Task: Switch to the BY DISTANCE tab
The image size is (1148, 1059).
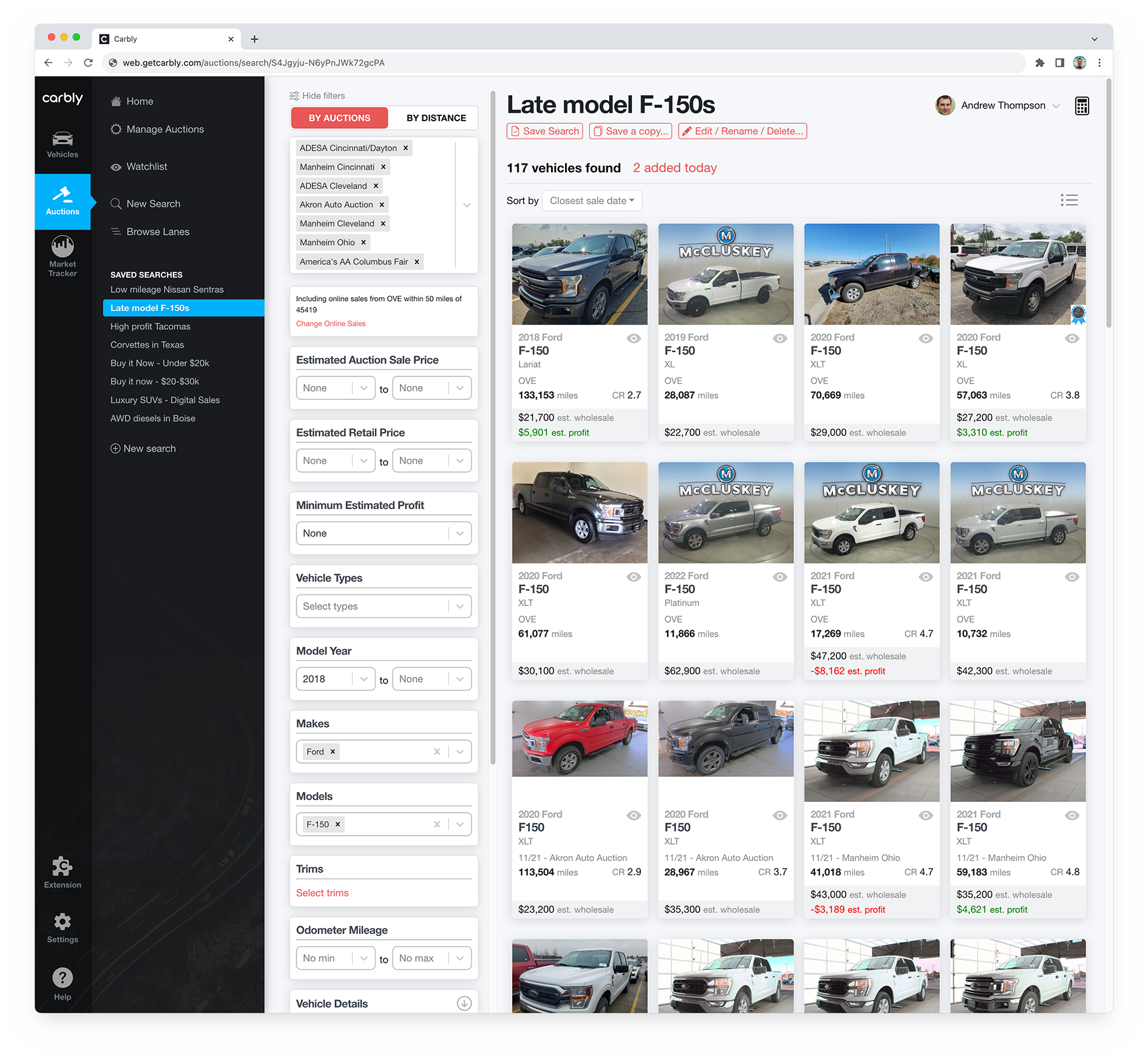Action: [436, 118]
